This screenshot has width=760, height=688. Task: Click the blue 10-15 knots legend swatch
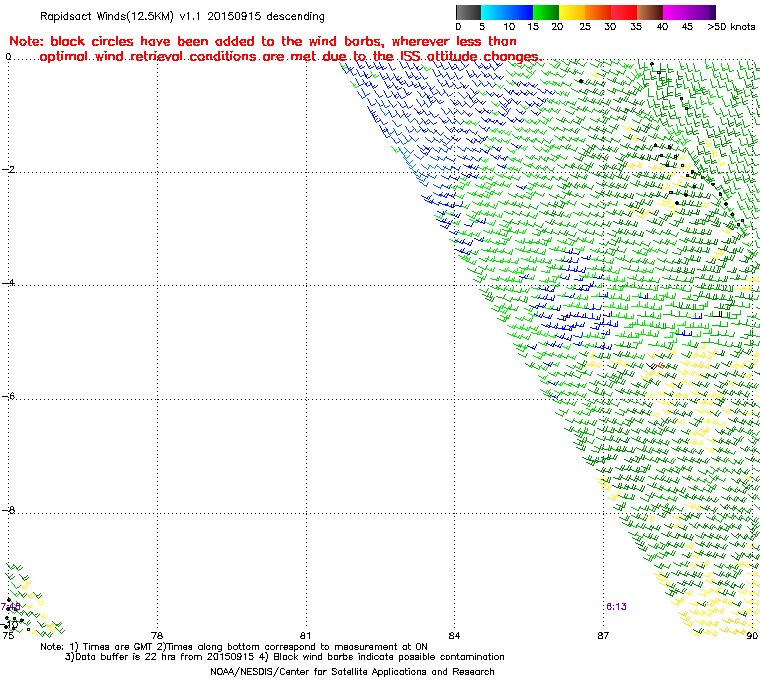[x=520, y=12]
